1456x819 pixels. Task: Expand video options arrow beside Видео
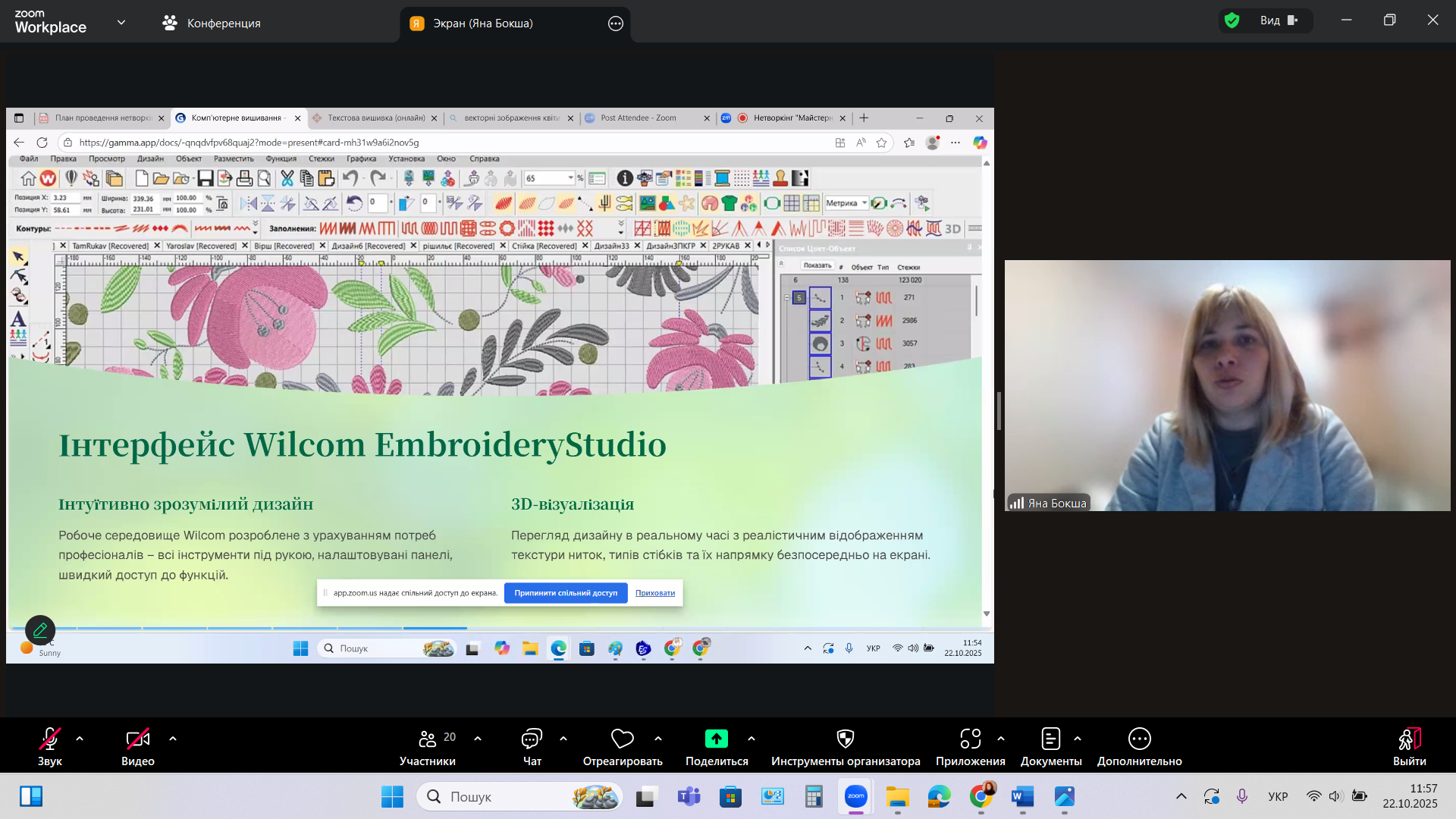tap(173, 739)
